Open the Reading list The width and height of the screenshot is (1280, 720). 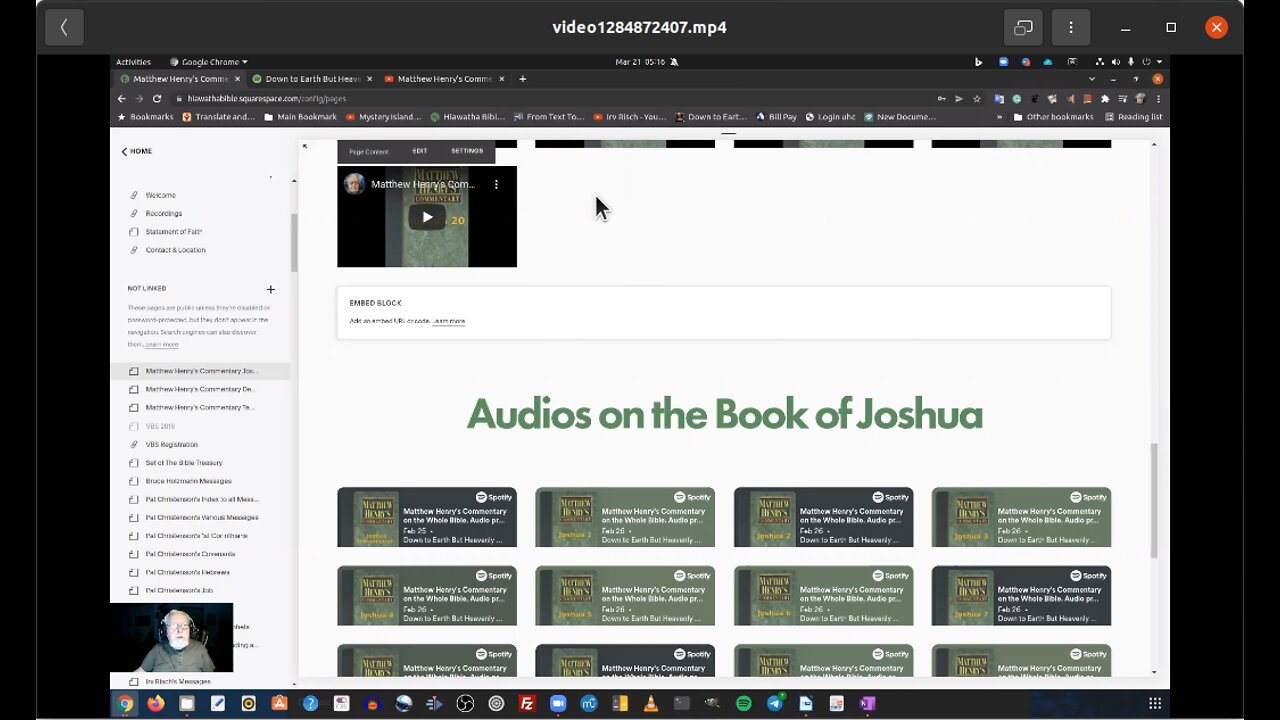point(1133,117)
